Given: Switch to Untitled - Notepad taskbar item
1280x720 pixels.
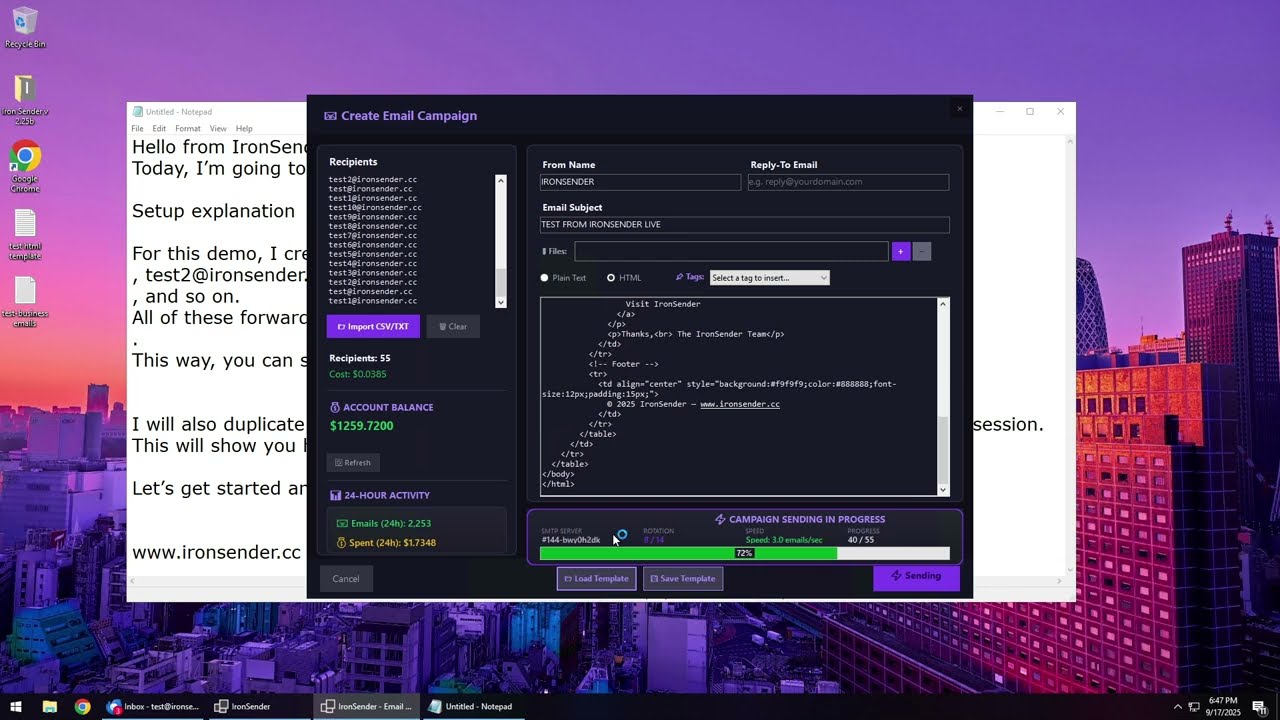Looking at the screenshot, I should pos(472,706).
